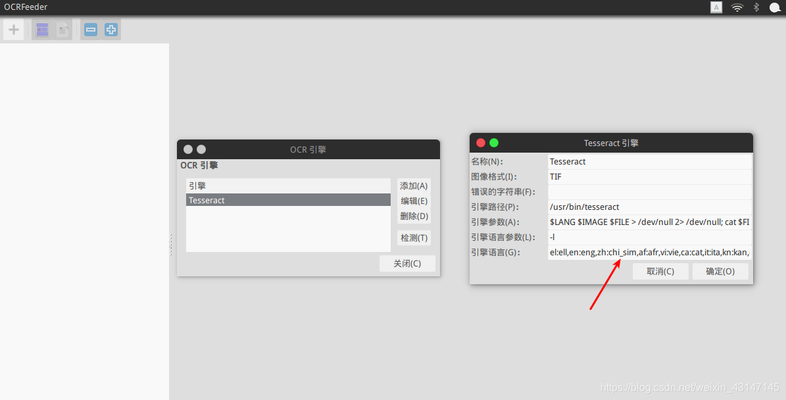Click the 名称(N) Tesseract name field
This screenshot has width=786, height=400.
pos(648,161)
